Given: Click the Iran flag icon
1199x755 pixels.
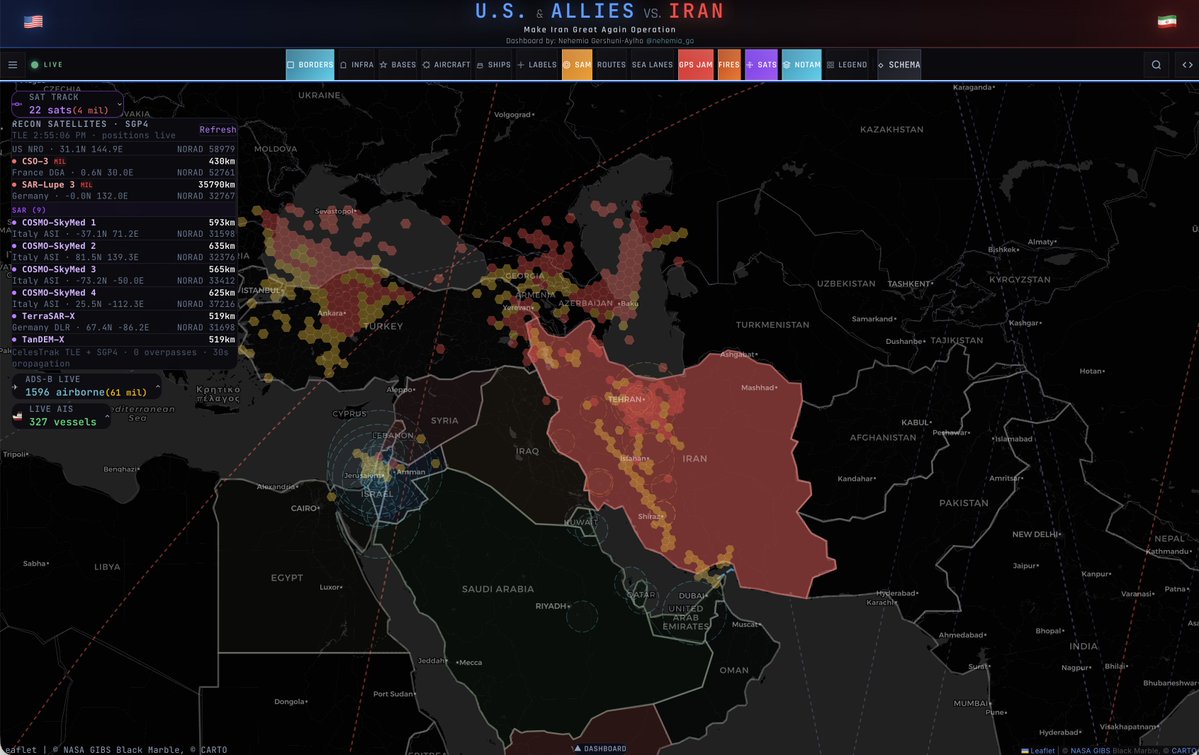Looking at the screenshot, I should point(1167,21).
